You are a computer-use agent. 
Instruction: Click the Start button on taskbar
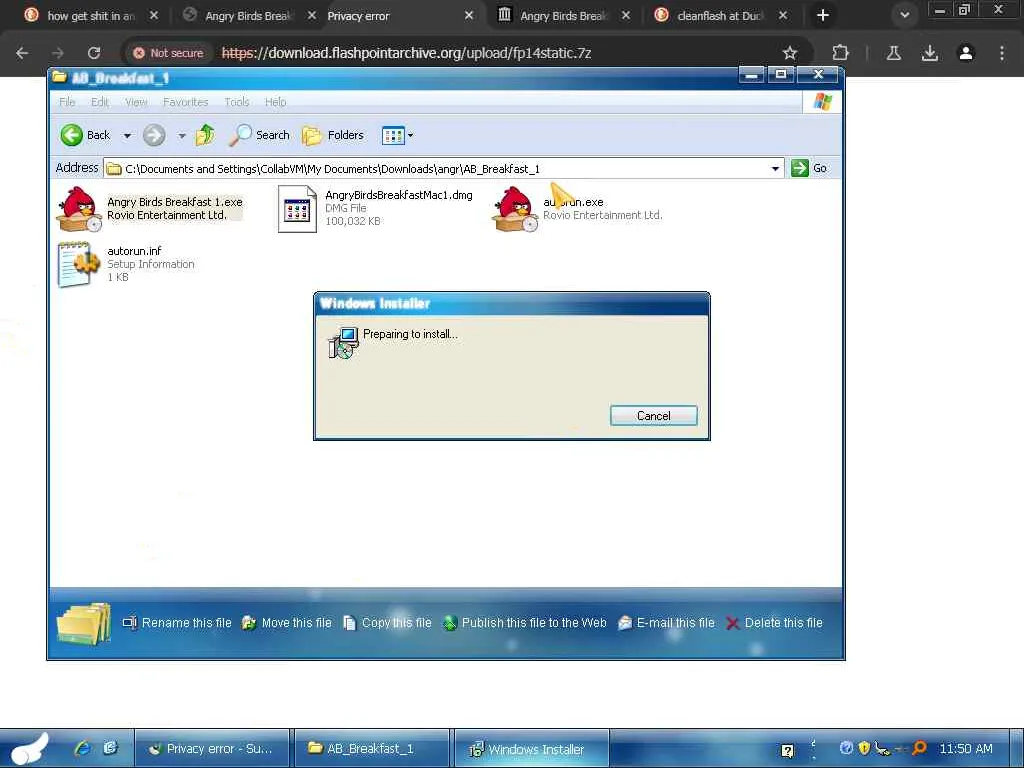(x=29, y=748)
